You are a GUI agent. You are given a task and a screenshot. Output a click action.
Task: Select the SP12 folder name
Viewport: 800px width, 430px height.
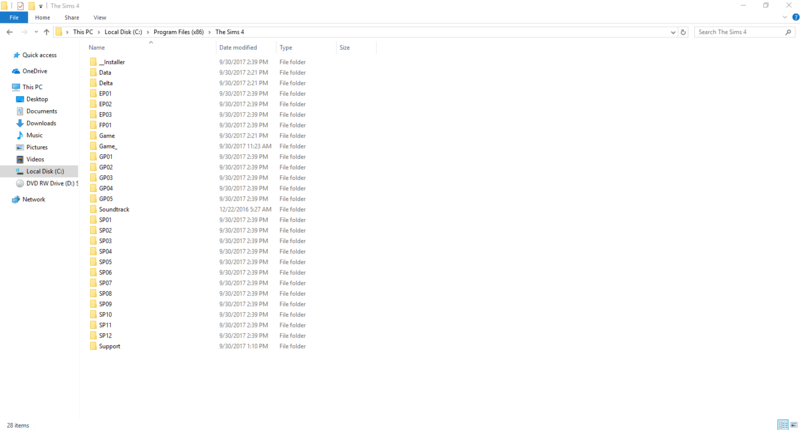(x=106, y=336)
